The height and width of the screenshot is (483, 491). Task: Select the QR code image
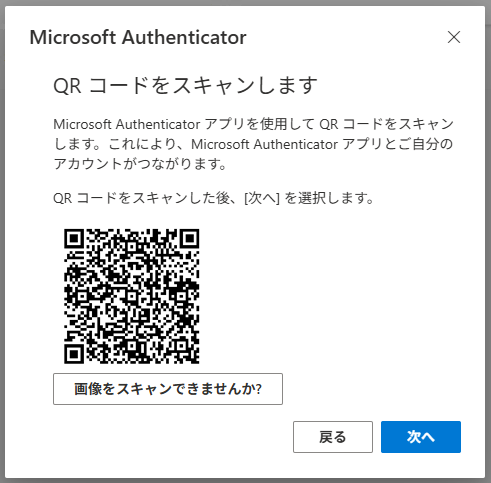(132, 296)
